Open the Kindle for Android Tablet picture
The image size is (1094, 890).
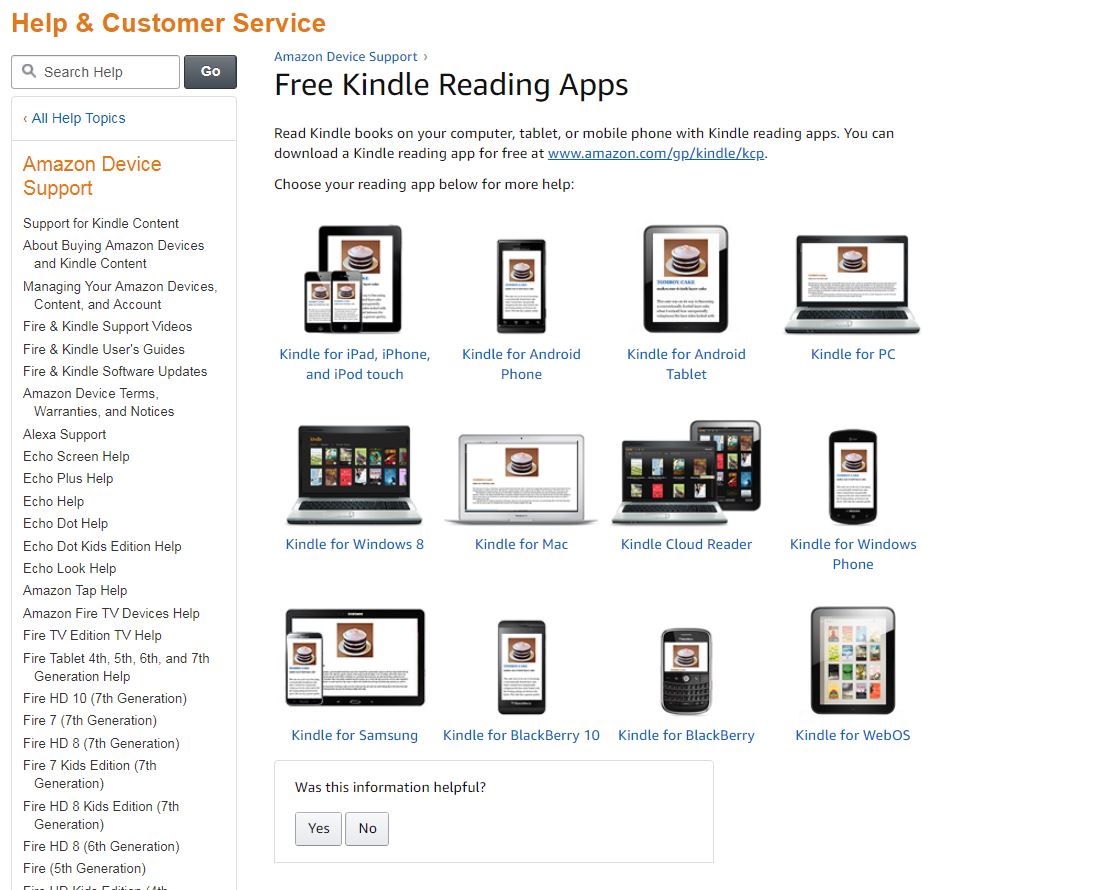[x=686, y=279]
